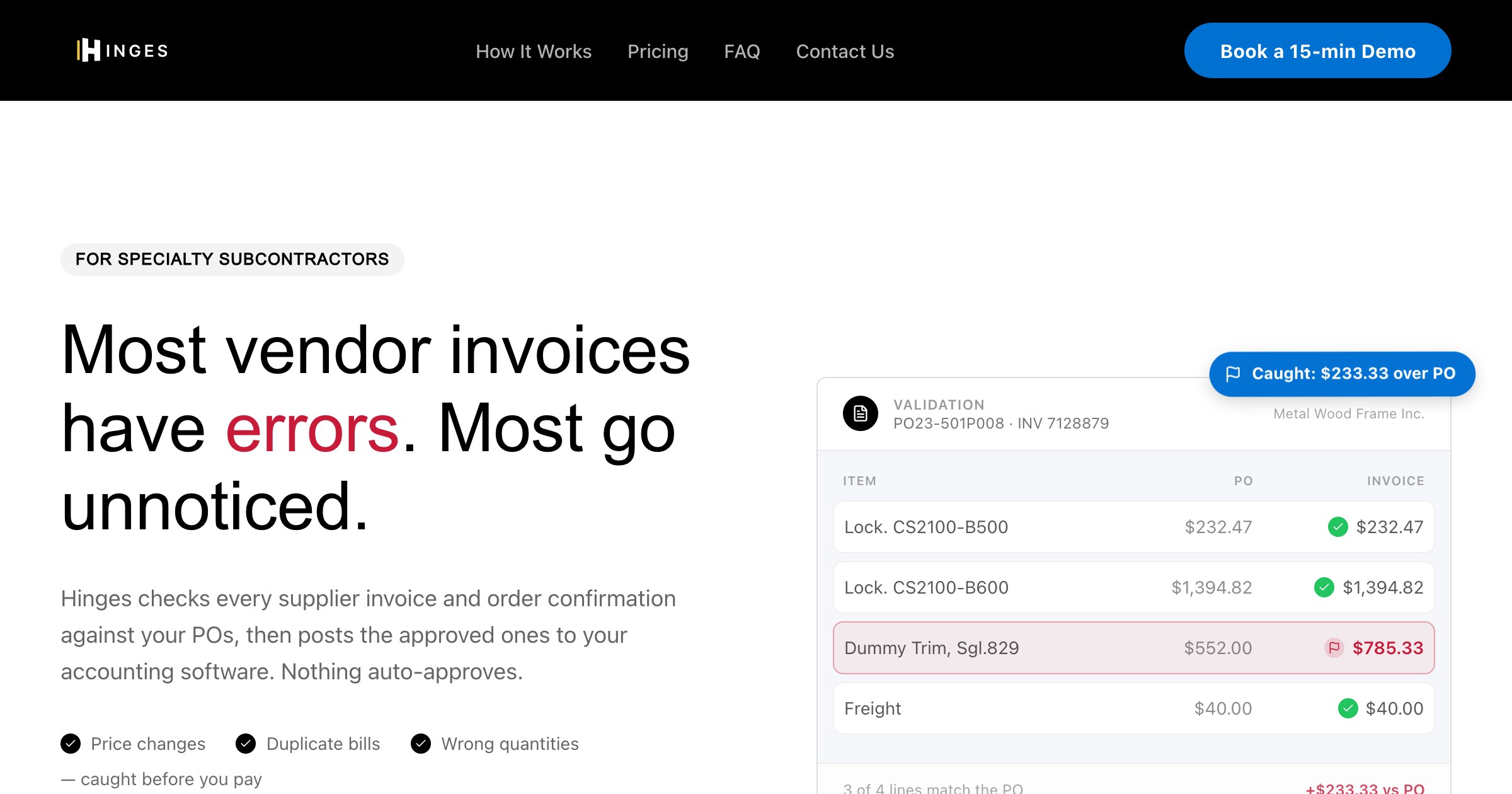
Task: Click the Caught: $233.33 over PO badge
Action: [x=1342, y=374]
